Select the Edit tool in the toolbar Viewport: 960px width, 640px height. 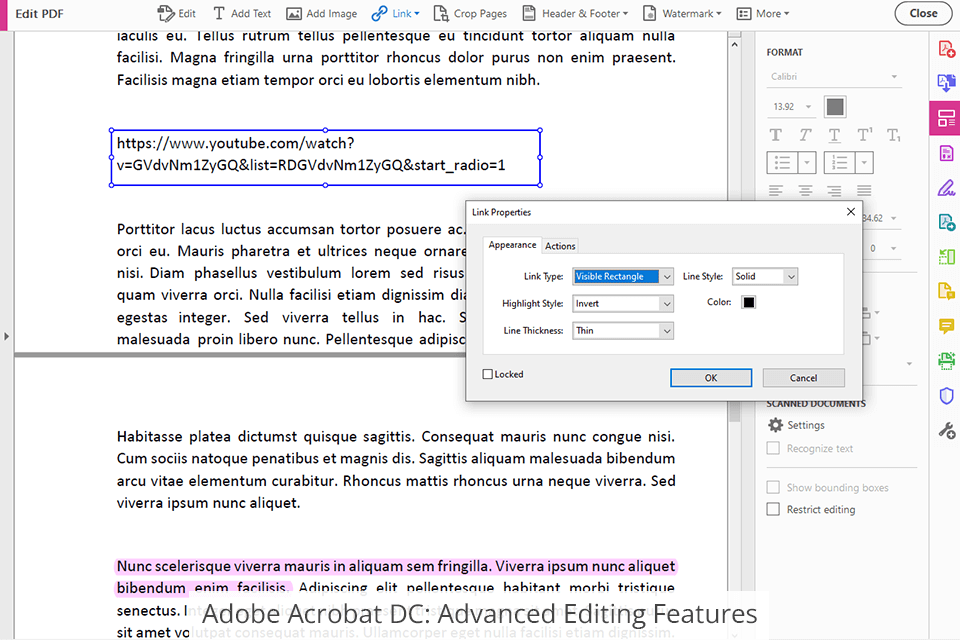(x=176, y=13)
